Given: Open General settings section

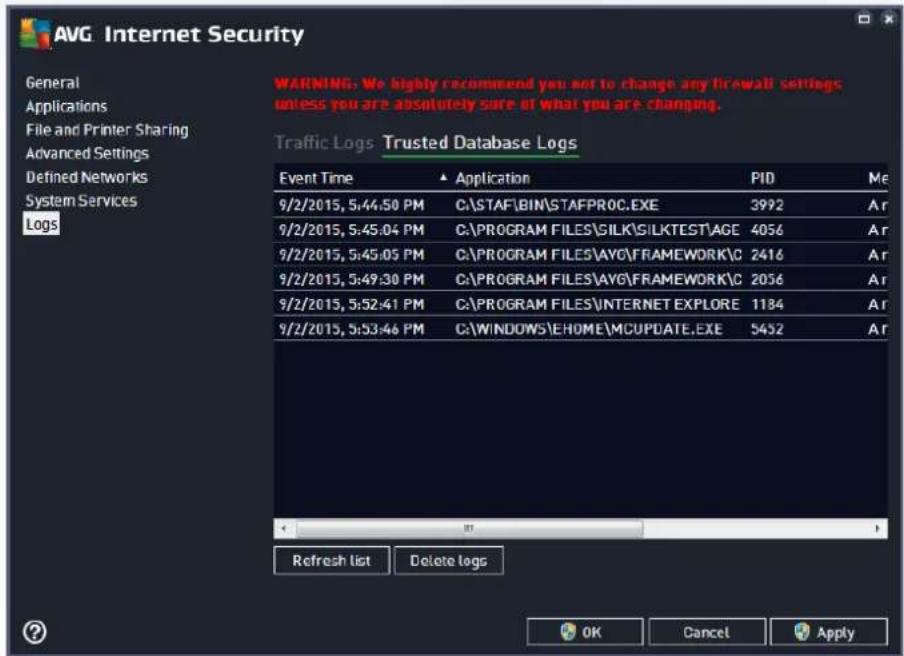Looking at the screenshot, I should point(52,82).
